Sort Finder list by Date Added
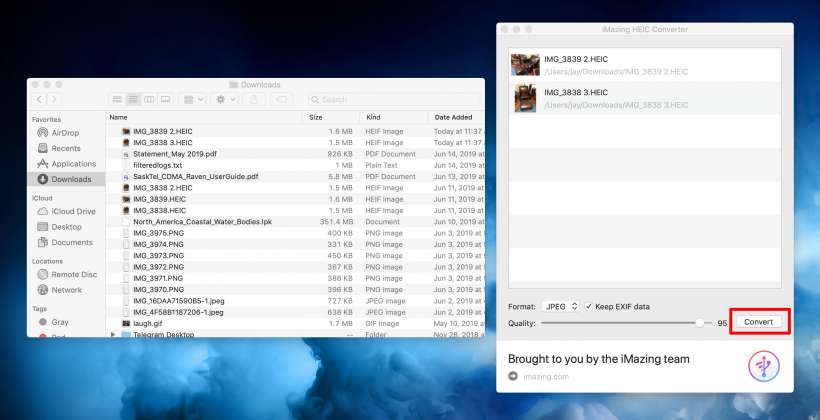Viewport: 820px width, 420px height. point(457,117)
